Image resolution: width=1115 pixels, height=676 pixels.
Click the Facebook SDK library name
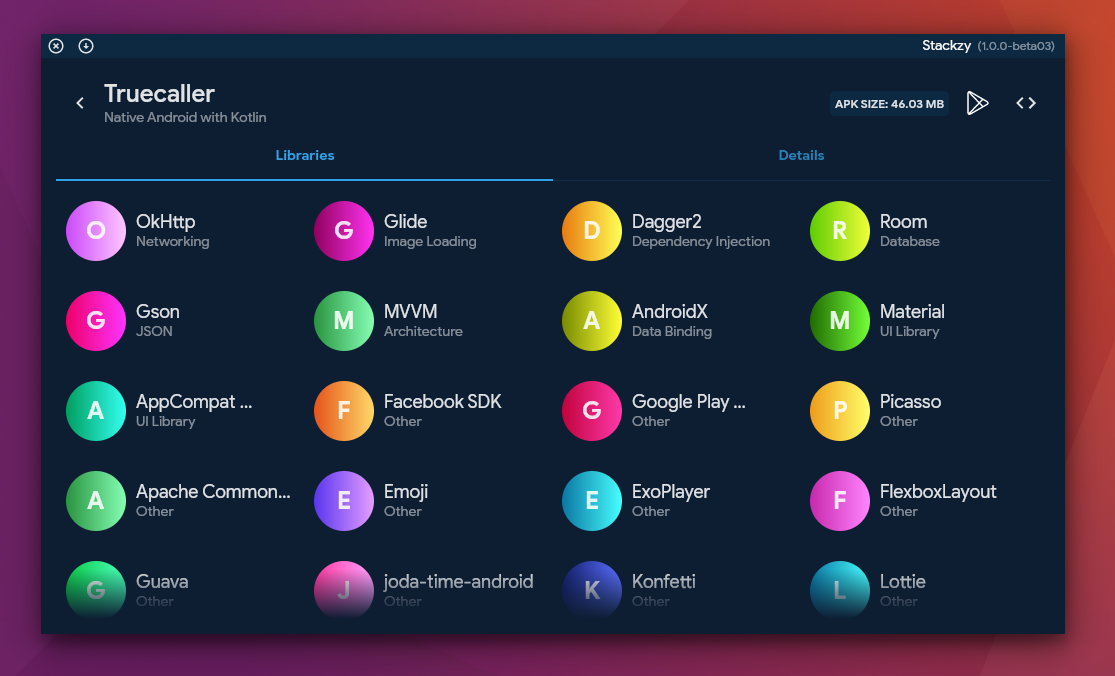coord(443,402)
